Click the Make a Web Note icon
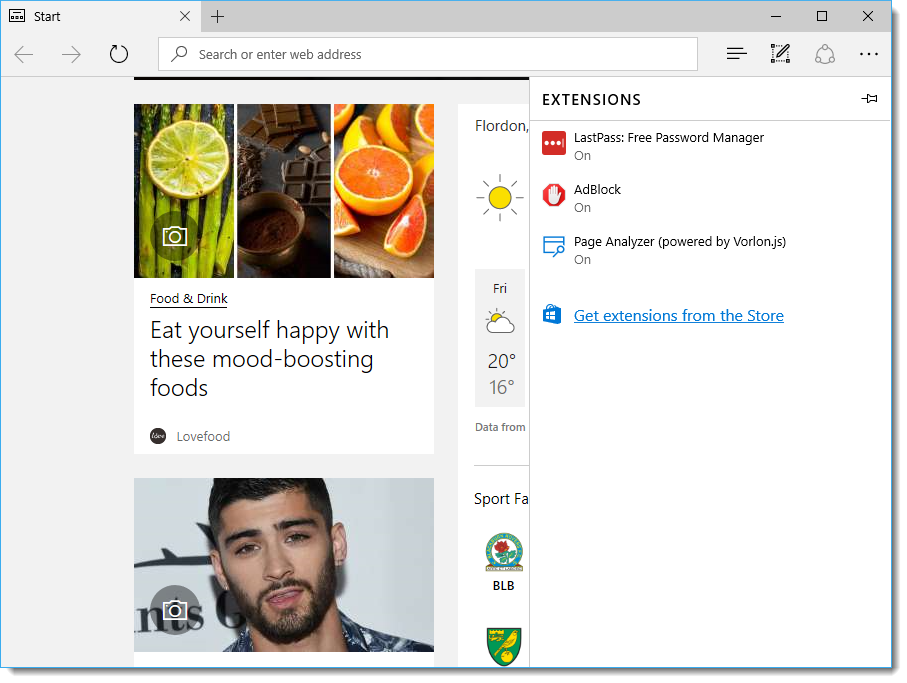Screen dimensions: 907x683 (780, 54)
